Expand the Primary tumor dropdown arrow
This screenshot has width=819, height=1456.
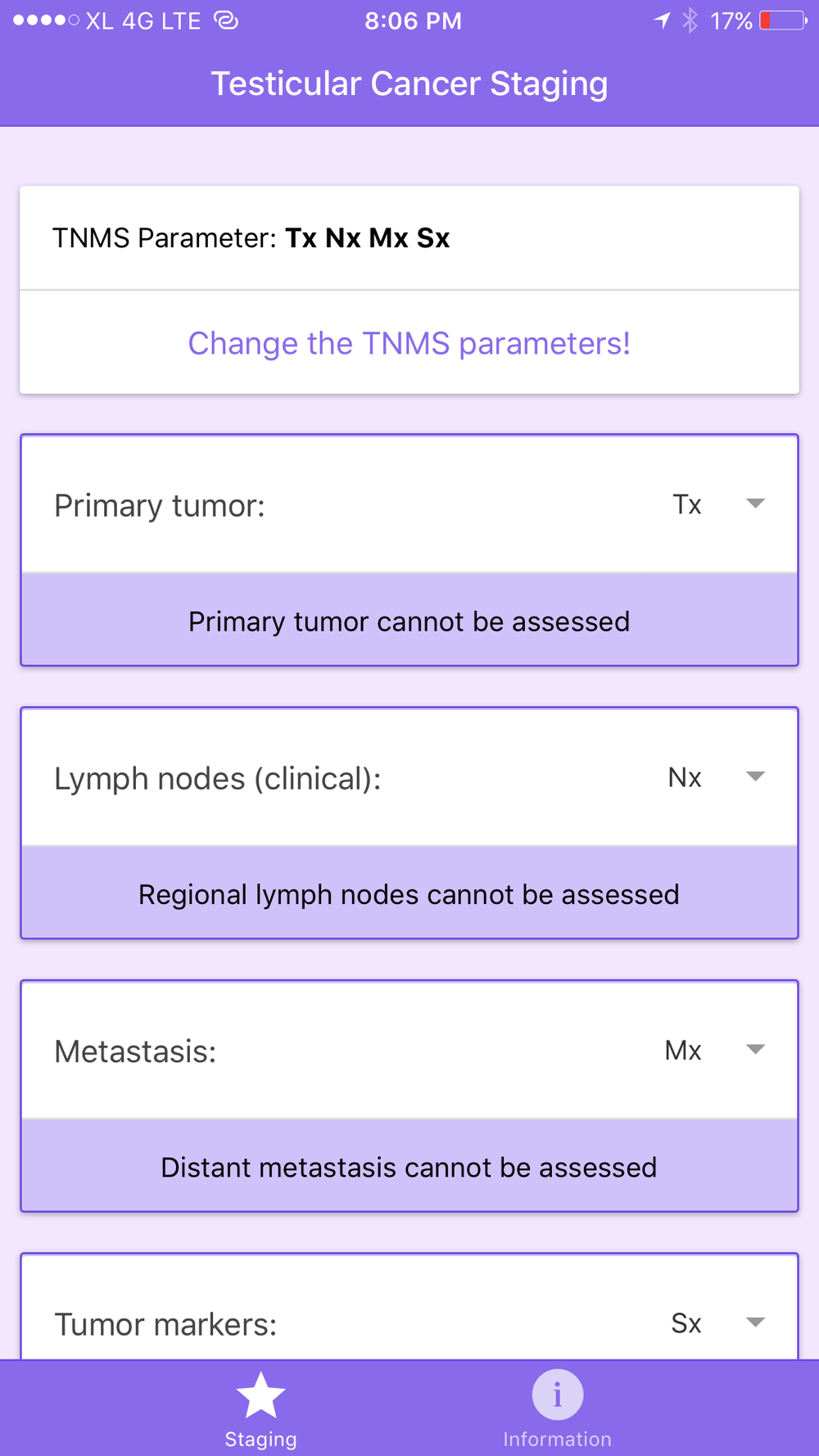click(755, 504)
